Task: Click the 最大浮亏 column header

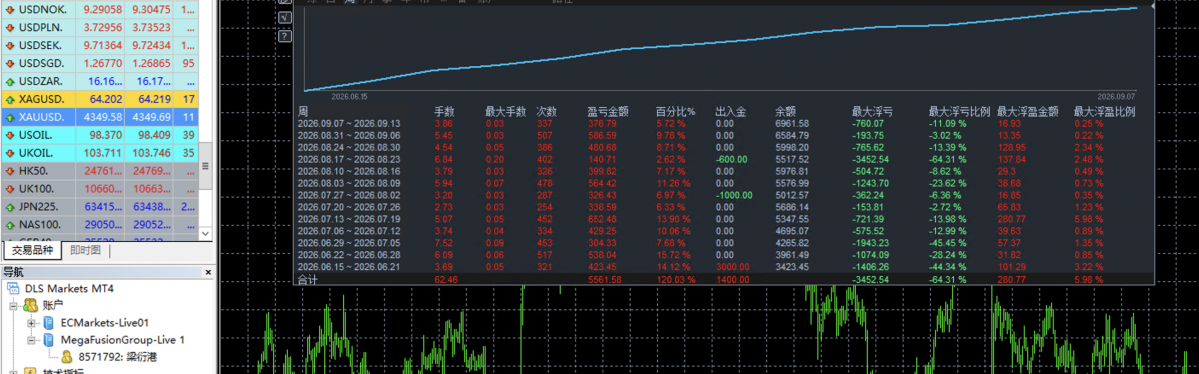Action: click(872, 111)
